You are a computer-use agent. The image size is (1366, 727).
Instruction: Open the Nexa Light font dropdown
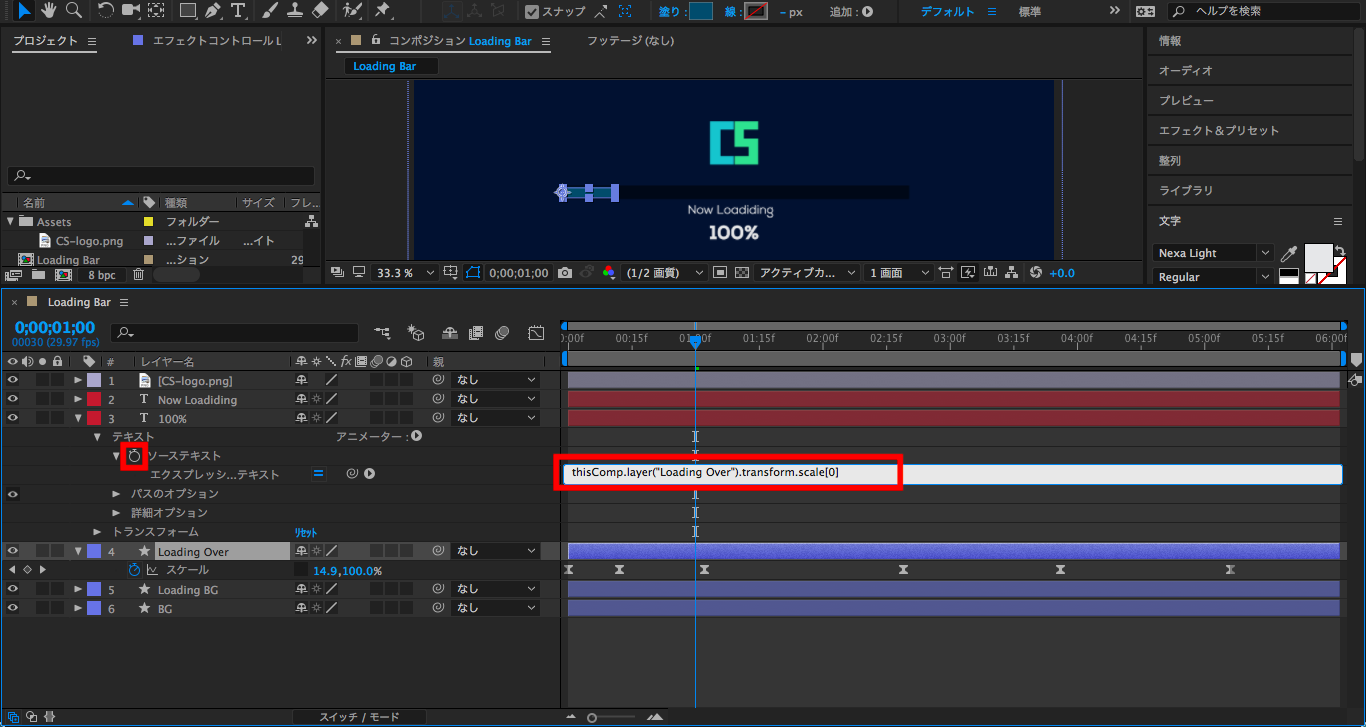pos(1214,254)
